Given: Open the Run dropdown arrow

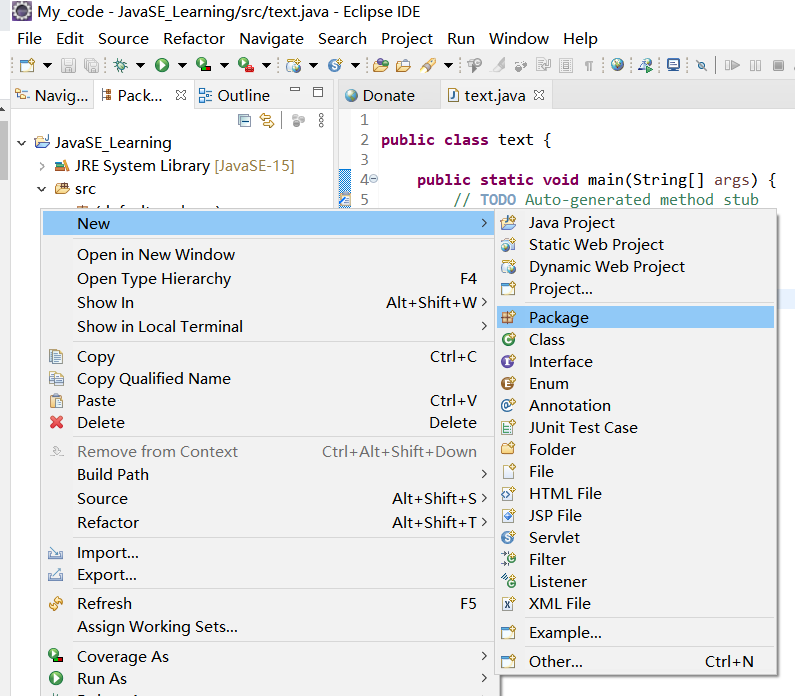Looking at the screenshot, I should tap(183, 65).
